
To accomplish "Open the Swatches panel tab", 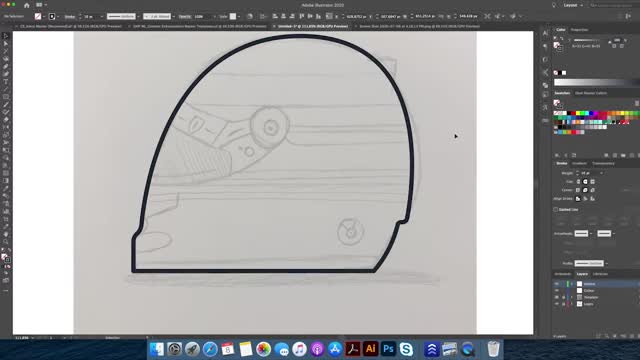I will tap(562, 93).
